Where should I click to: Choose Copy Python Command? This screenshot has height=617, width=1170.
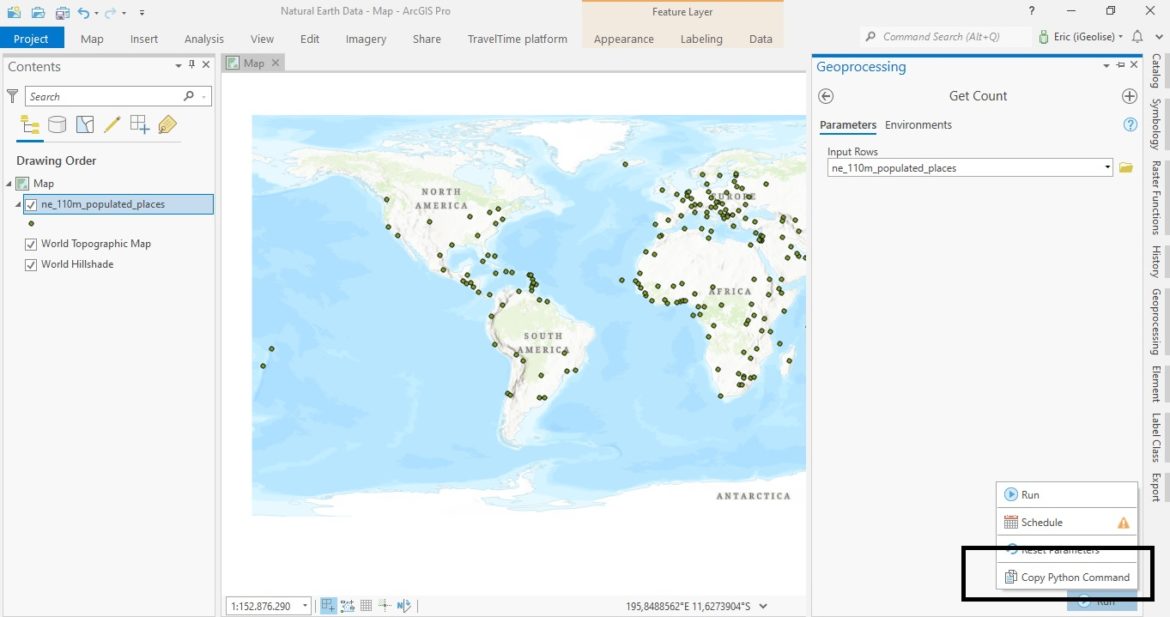pyautogui.click(x=1067, y=577)
